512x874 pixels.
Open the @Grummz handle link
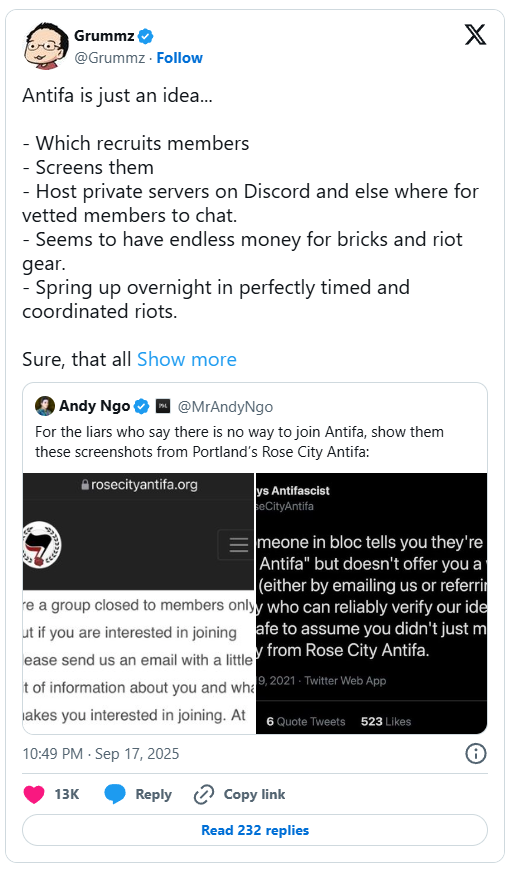110,58
